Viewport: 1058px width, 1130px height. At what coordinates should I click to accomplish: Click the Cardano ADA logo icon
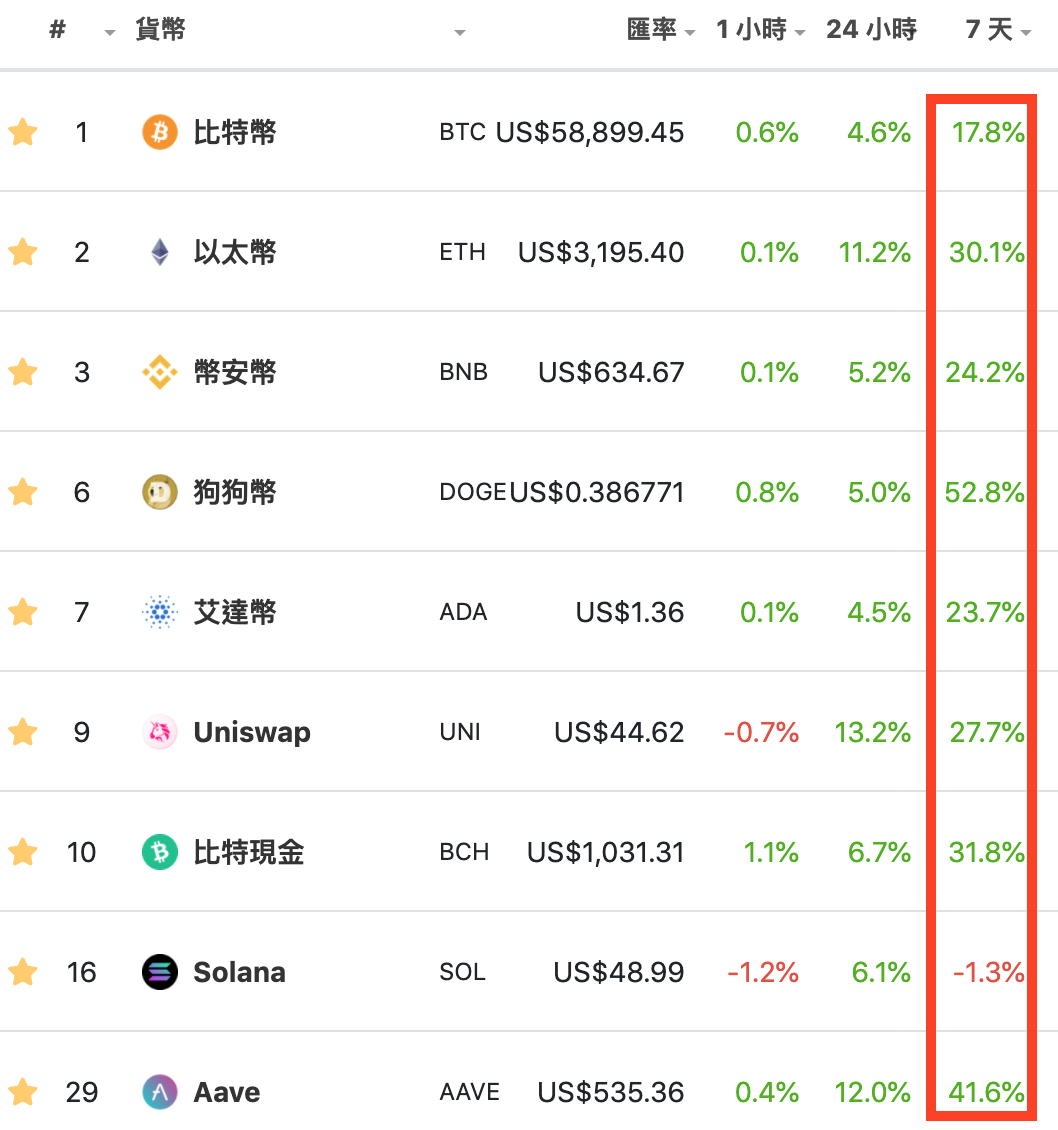tap(160, 612)
